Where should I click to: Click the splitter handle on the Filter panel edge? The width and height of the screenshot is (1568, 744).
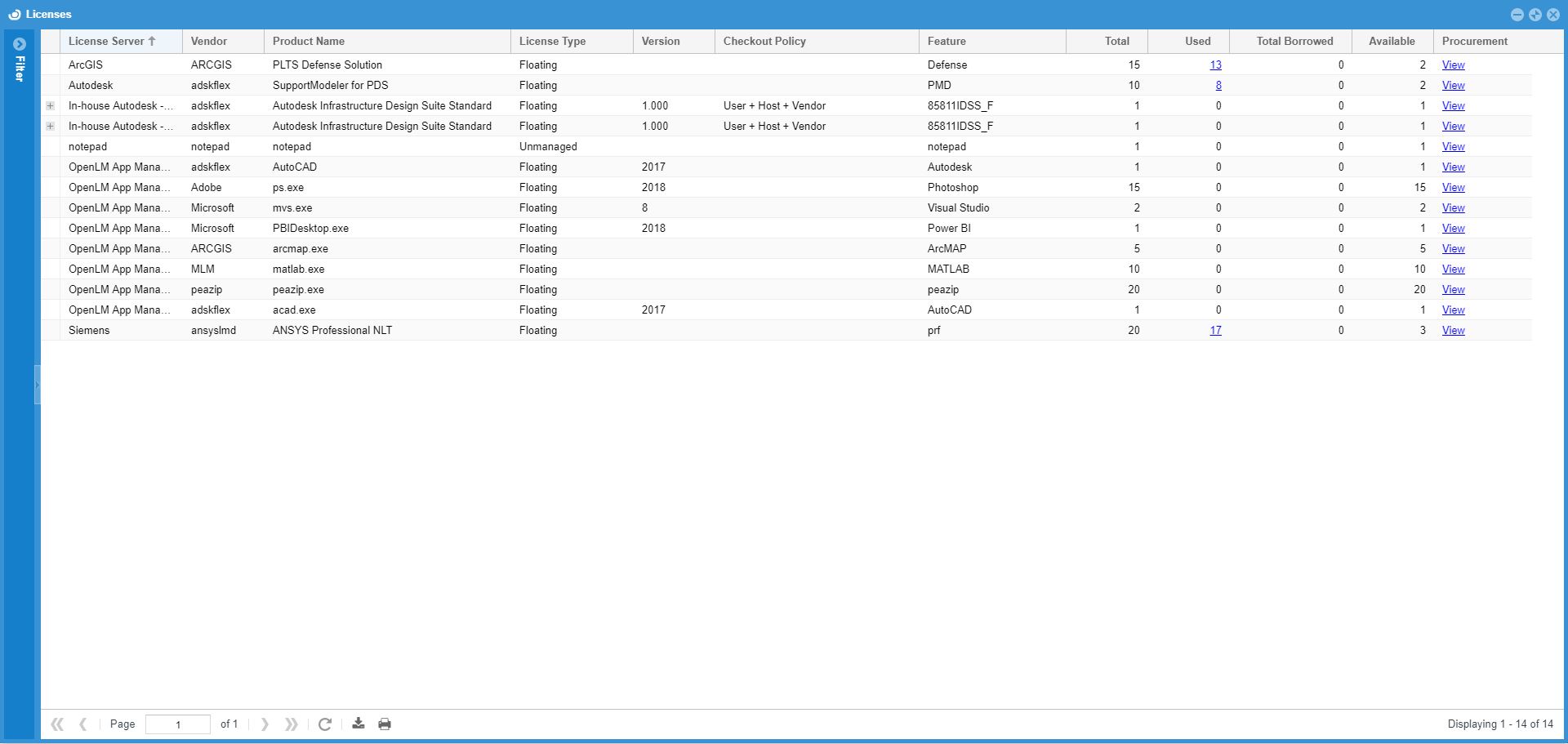pyautogui.click(x=37, y=385)
